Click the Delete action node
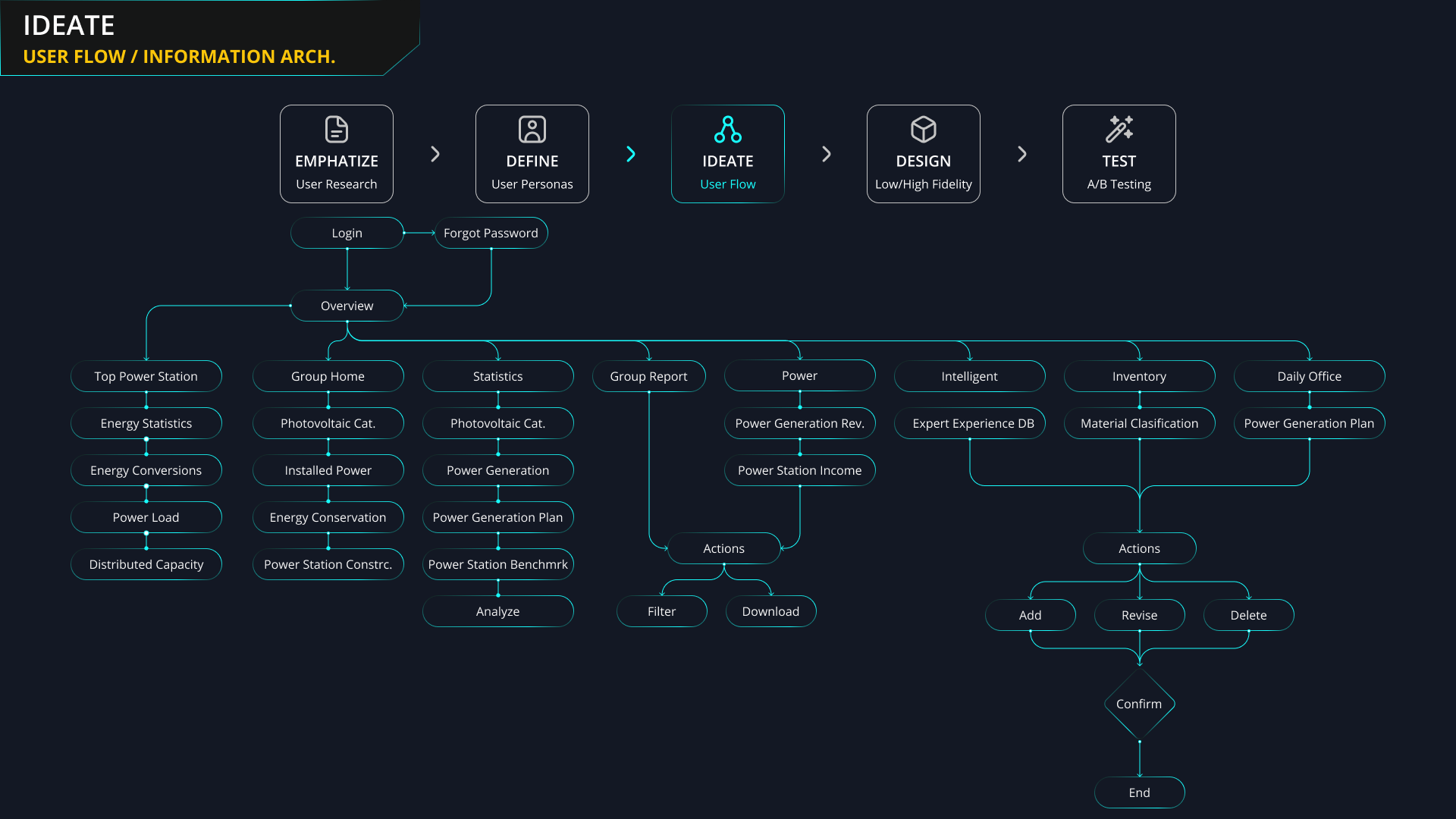The width and height of the screenshot is (1456, 819). [x=1248, y=615]
